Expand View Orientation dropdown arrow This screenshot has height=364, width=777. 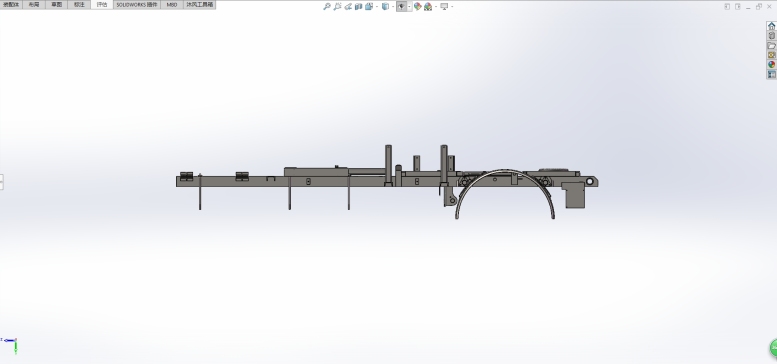point(393,6)
